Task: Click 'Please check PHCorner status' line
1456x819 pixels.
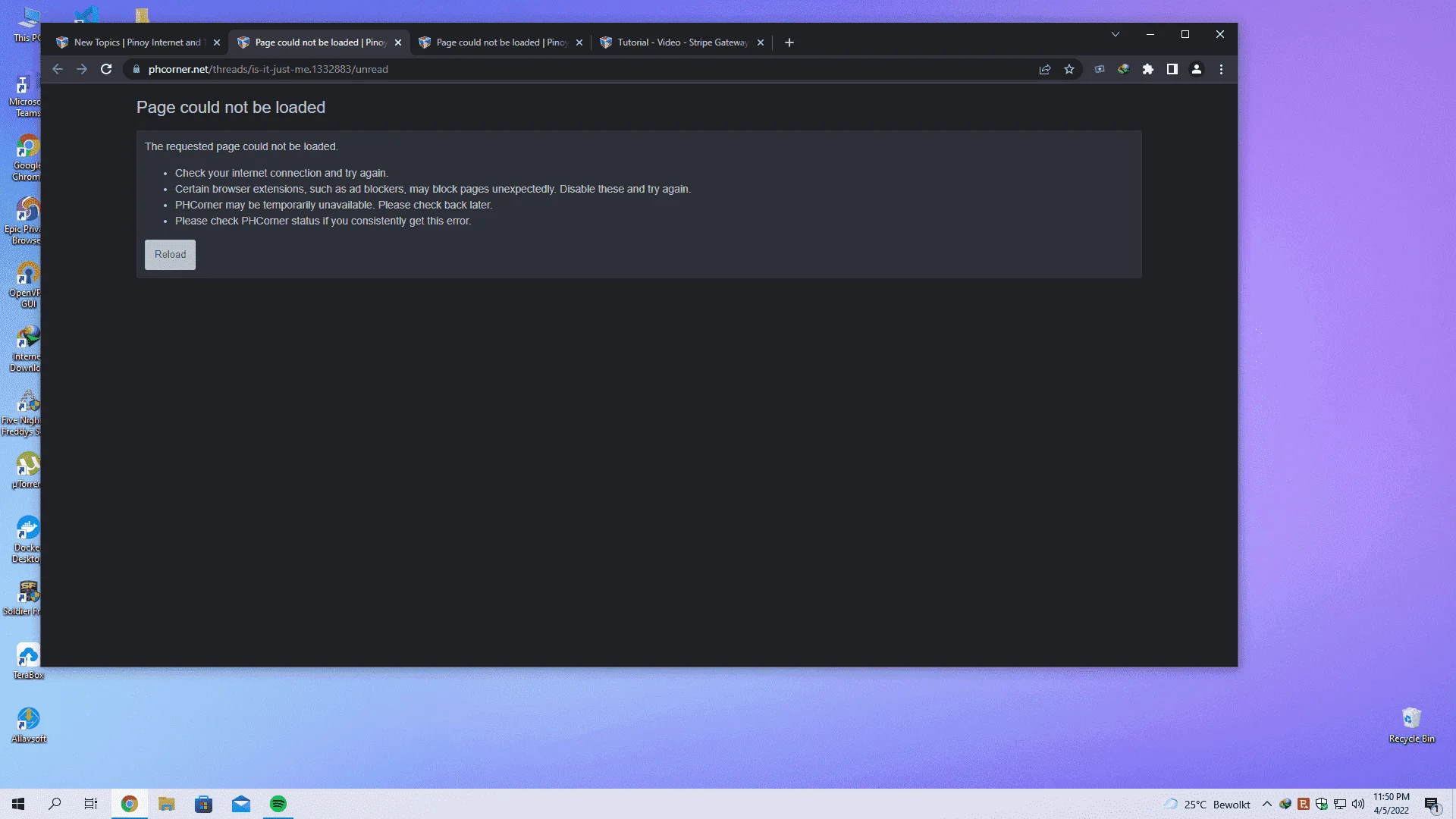Action: pyautogui.click(x=323, y=221)
